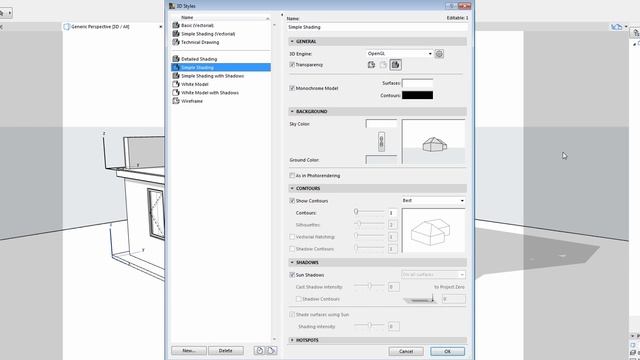Screen dimensions: 640x360
Task: Toggle Show Contours checkbox
Action: 292,201
